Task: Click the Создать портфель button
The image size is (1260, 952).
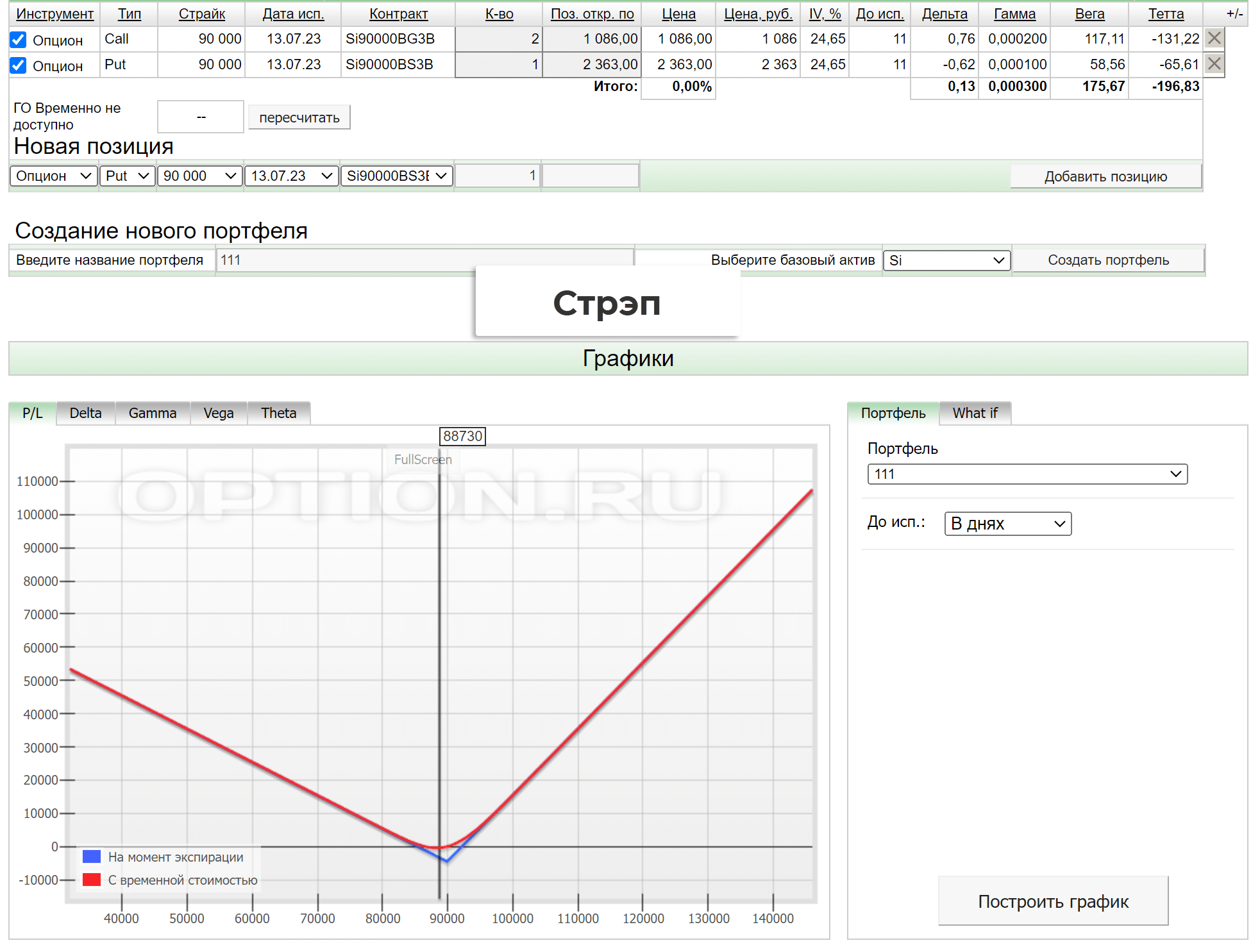Action: tap(1107, 260)
